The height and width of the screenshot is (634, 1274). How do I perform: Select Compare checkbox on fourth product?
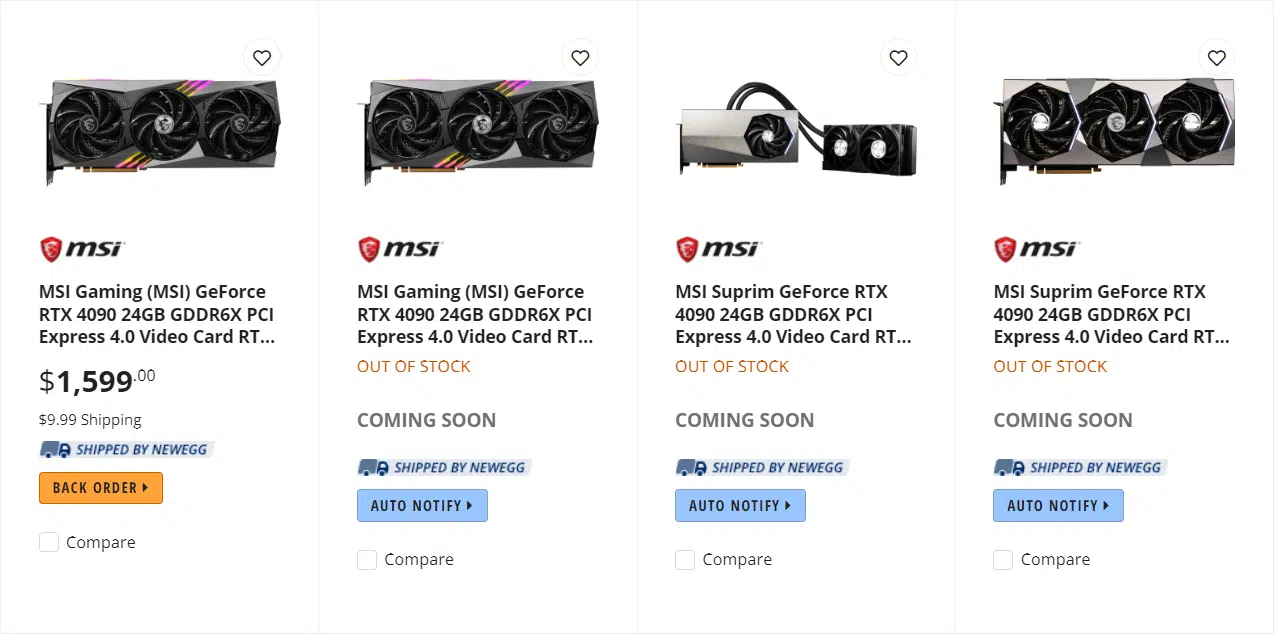(1003, 559)
